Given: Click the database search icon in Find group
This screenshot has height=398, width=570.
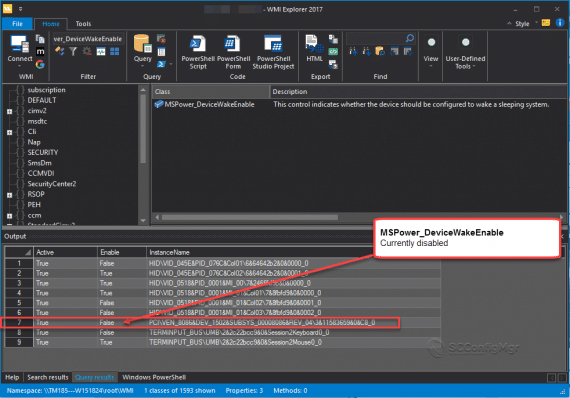Looking at the screenshot, I should tap(380, 52).
